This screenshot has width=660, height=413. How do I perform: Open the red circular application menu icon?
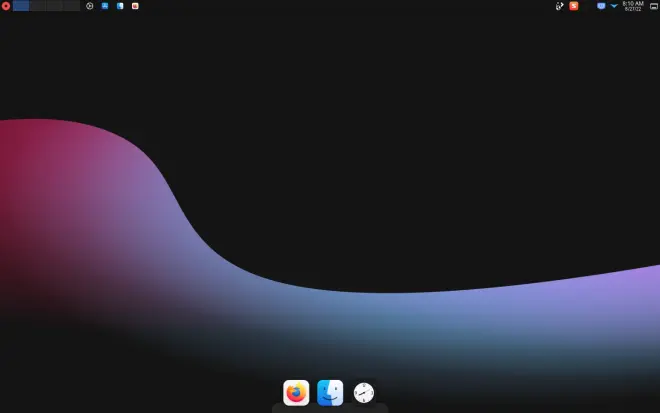(x=5, y=6)
